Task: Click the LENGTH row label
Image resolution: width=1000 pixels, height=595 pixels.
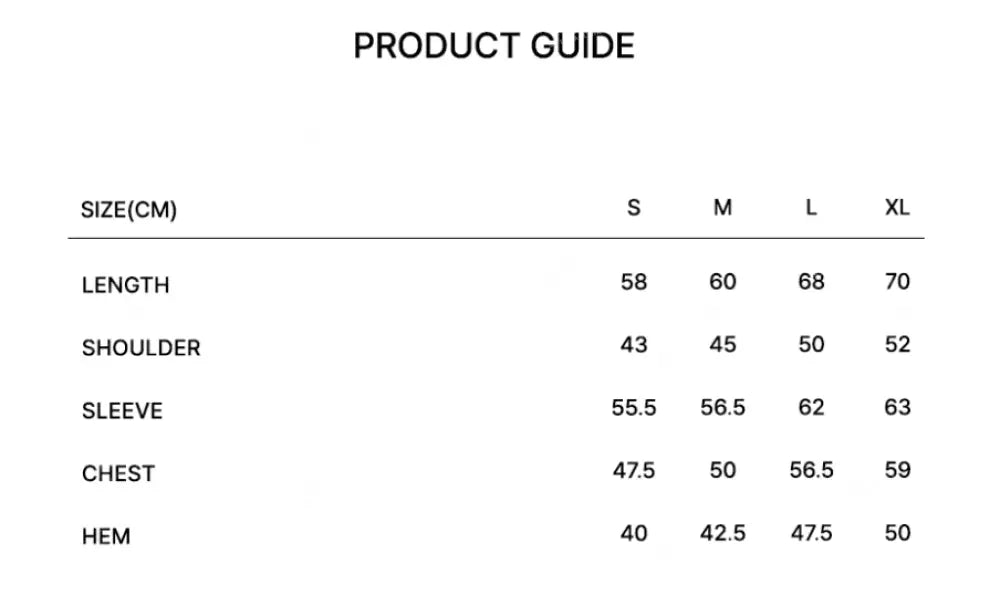Action: pyautogui.click(x=125, y=285)
